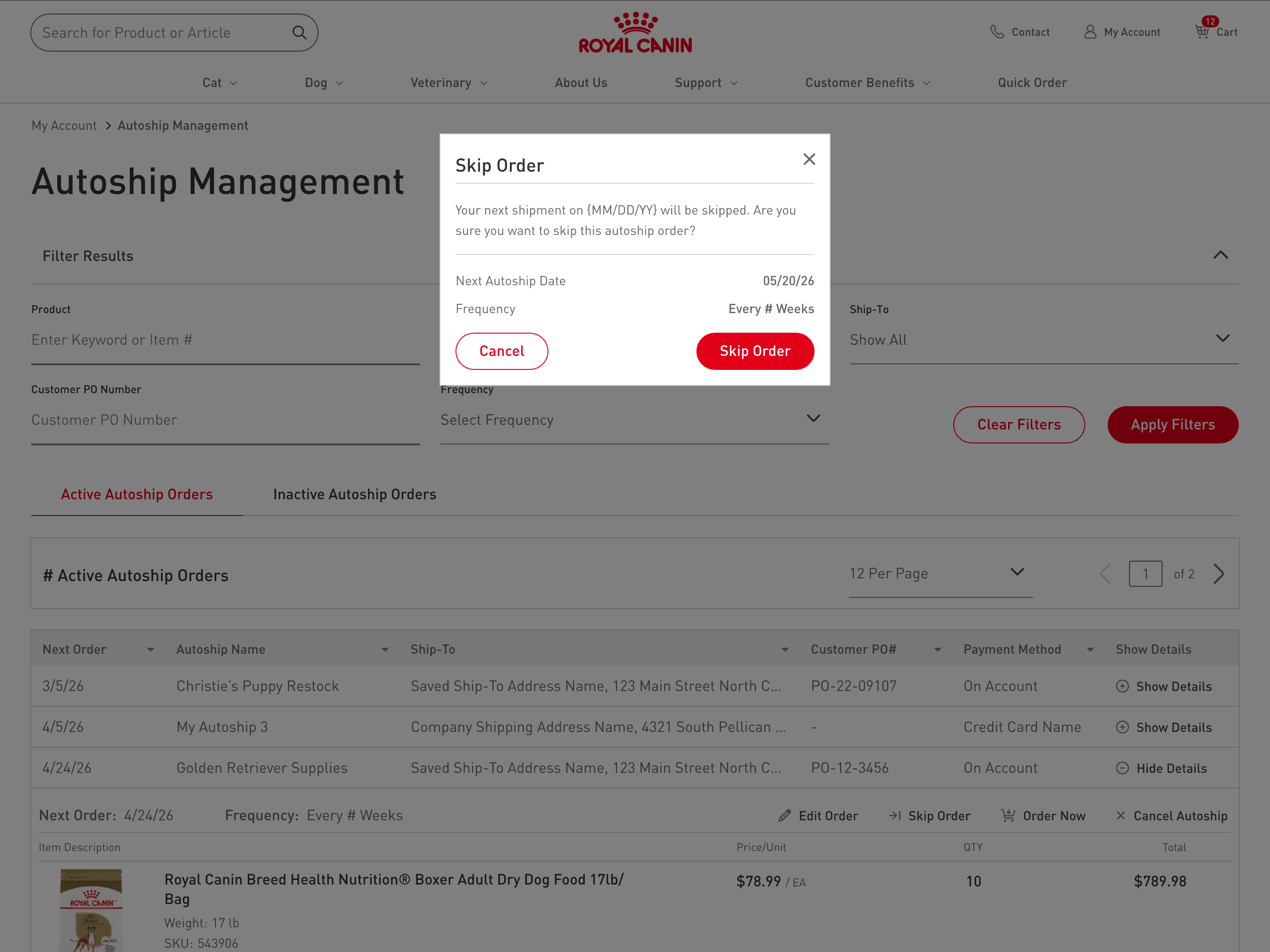Image resolution: width=1270 pixels, height=952 pixels.
Task: Close the Skip Order dialog
Action: coord(809,159)
